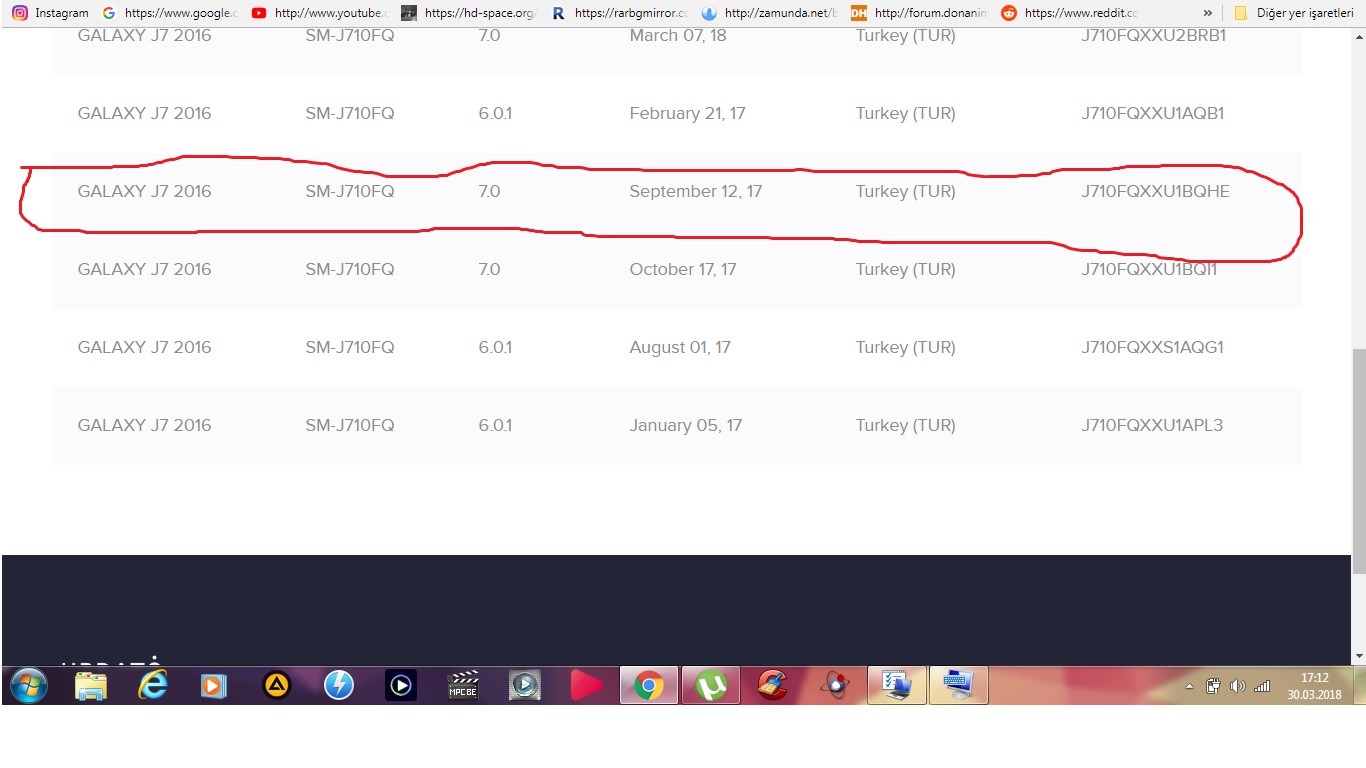
Task: Select firmware code J710FQXXU1BQHE
Action: click(1155, 191)
